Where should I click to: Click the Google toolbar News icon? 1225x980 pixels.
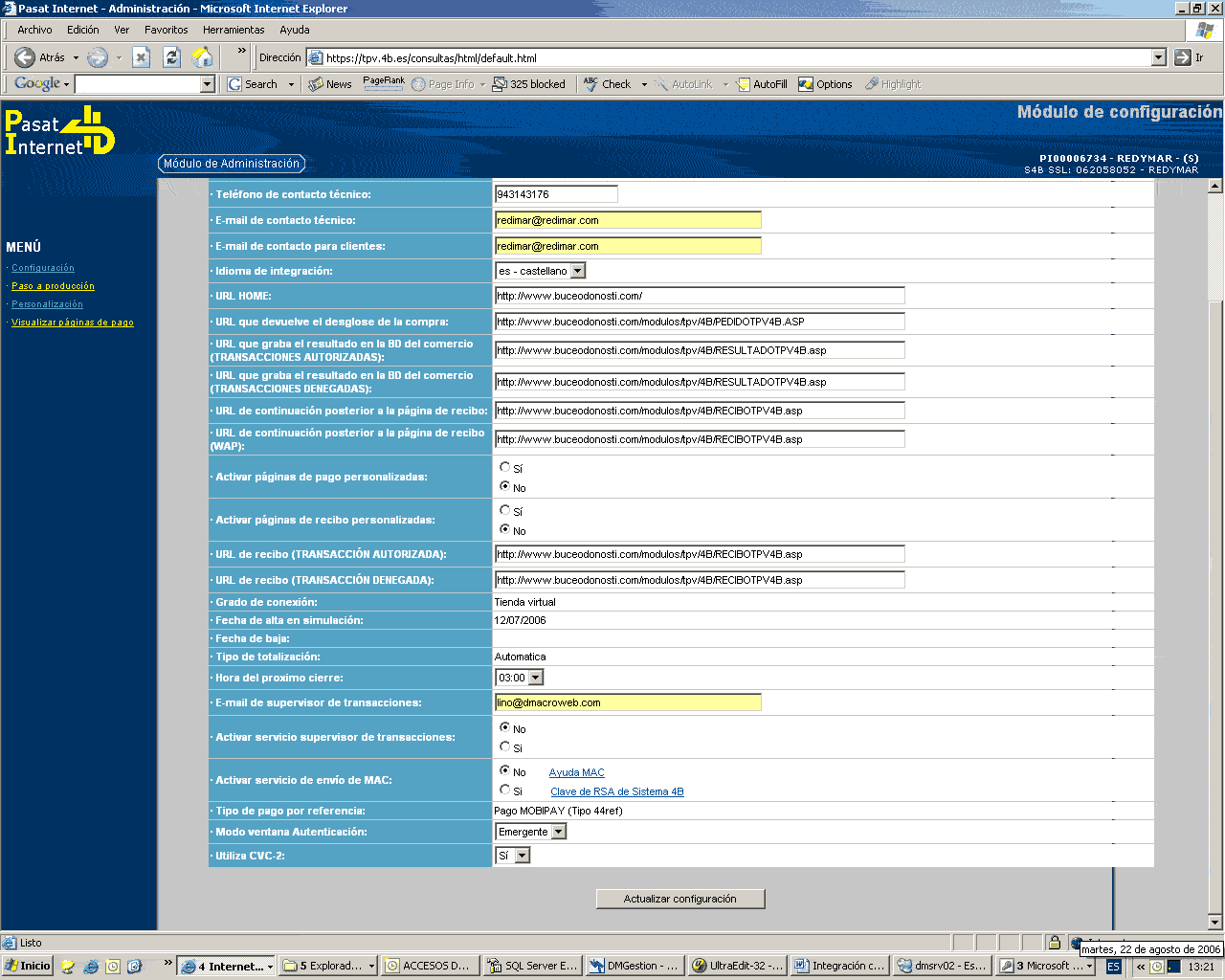click(317, 84)
